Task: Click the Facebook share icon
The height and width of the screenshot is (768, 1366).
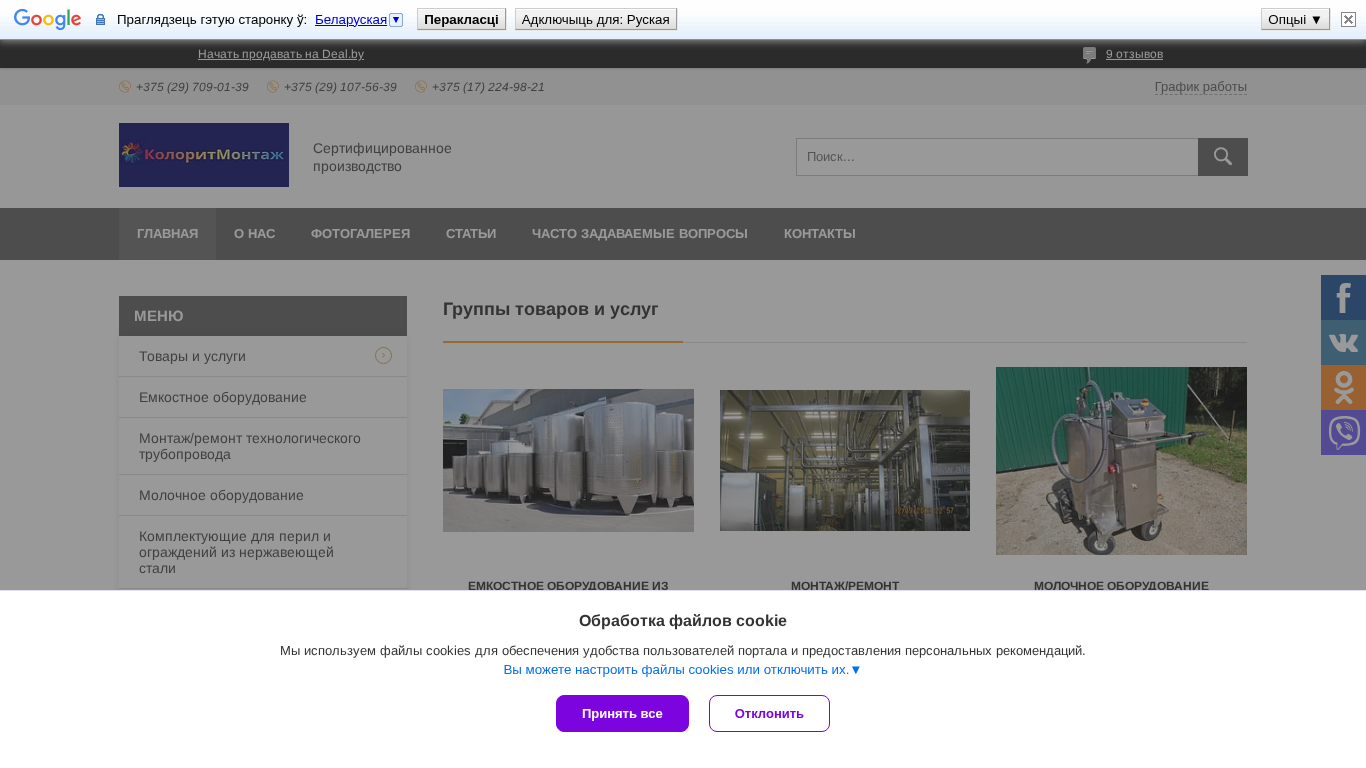Action: coord(1343,298)
